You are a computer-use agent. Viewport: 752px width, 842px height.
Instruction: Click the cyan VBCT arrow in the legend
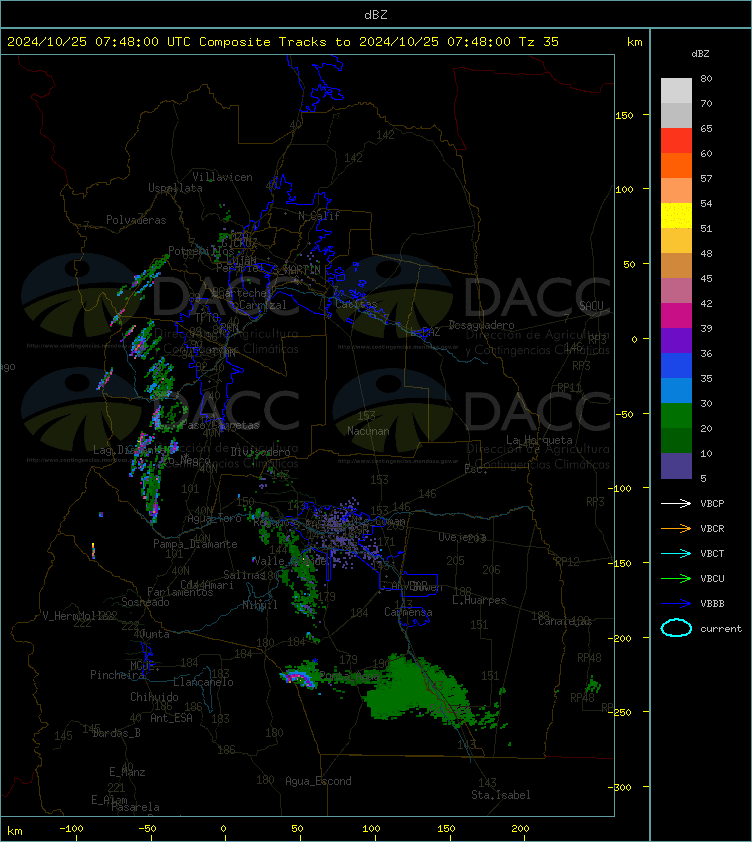pyautogui.click(x=676, y=554)
